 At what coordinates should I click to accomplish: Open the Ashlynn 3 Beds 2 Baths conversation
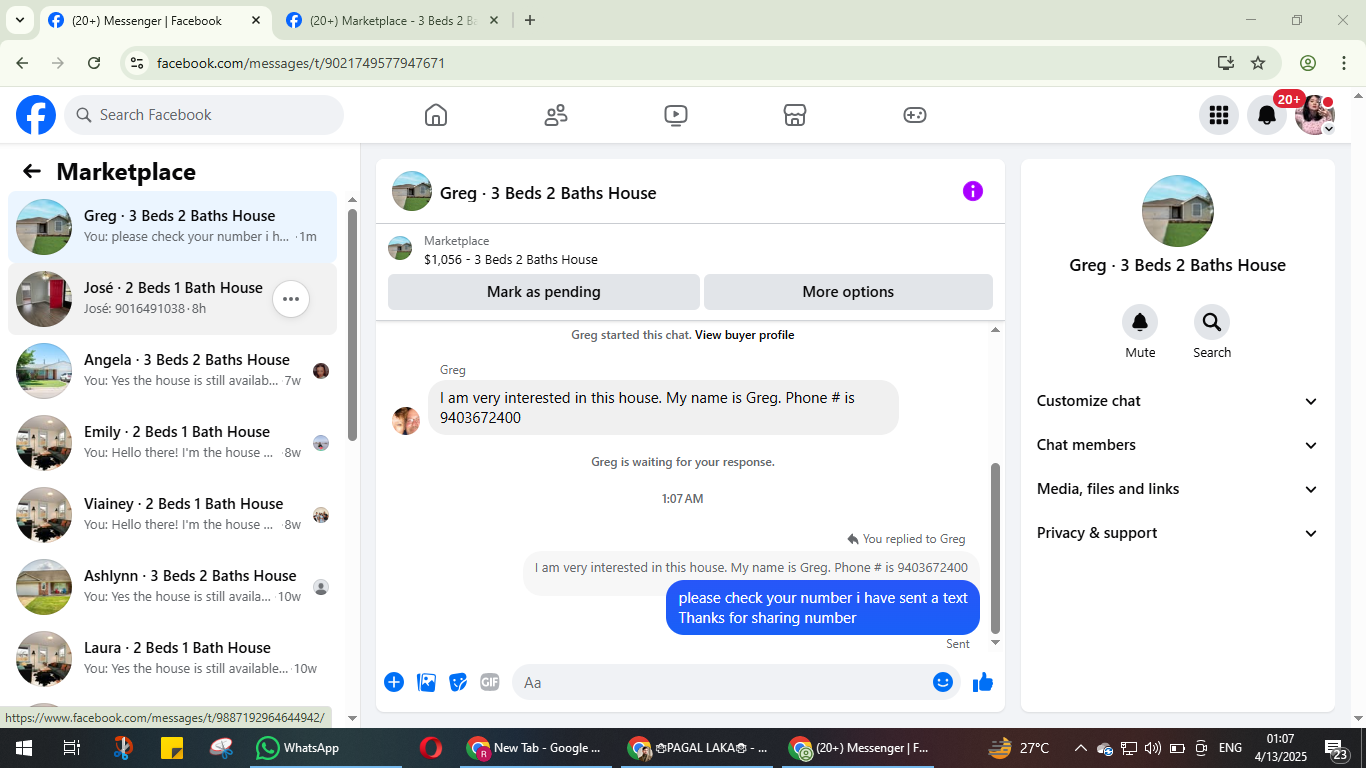pos(172,587)
